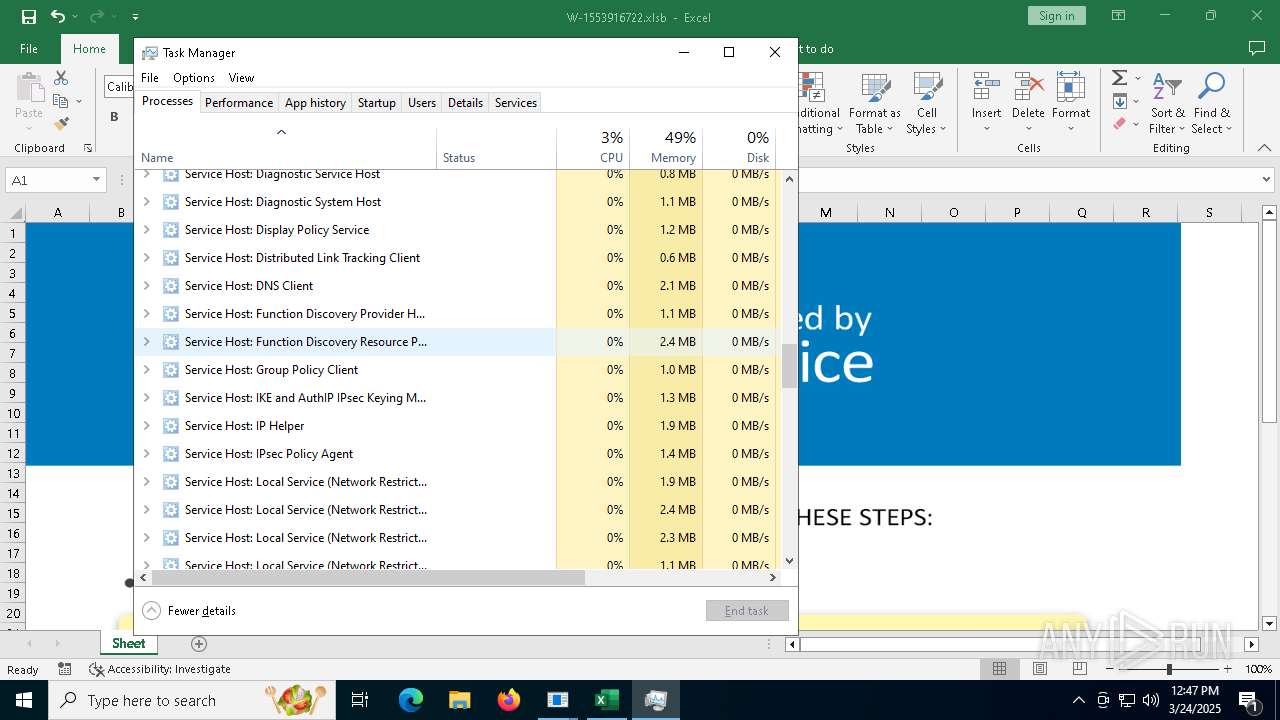Open Task Manager Options menu
The image size is (1280, 720).
point(194,78)
